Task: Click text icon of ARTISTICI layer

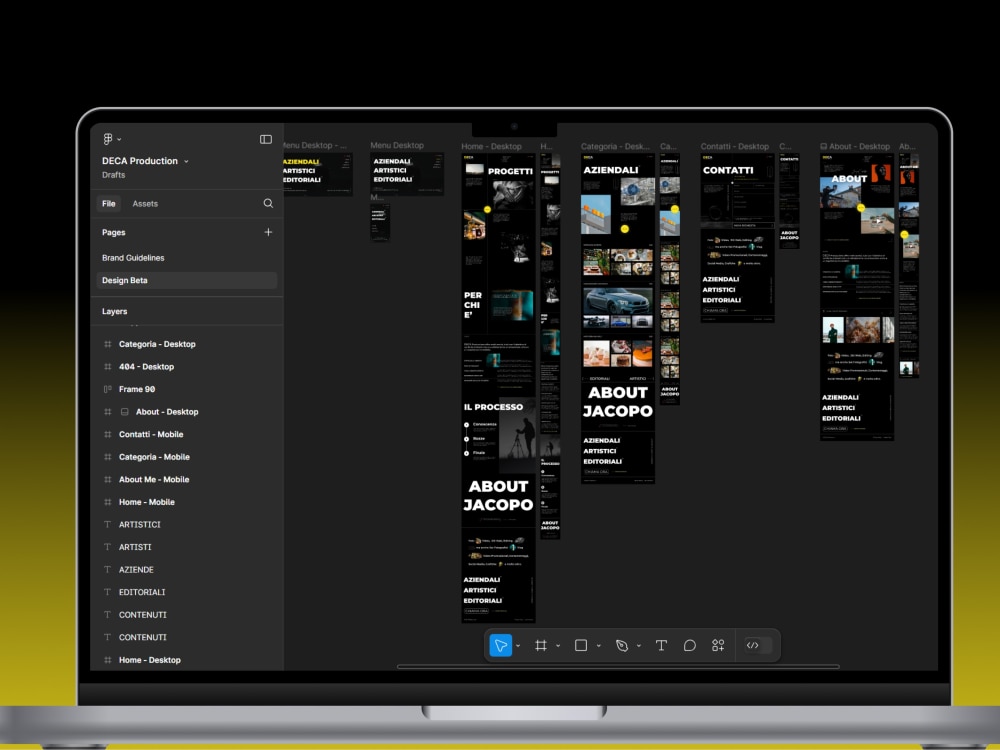Action: coord(107,524)
